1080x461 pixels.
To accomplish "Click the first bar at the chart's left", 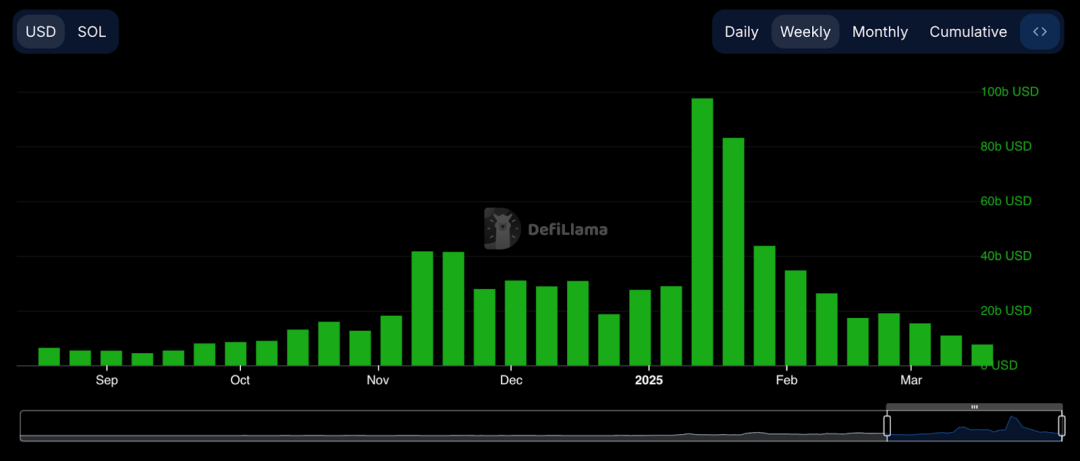I will pyautogui.click(x=49, y=357).
